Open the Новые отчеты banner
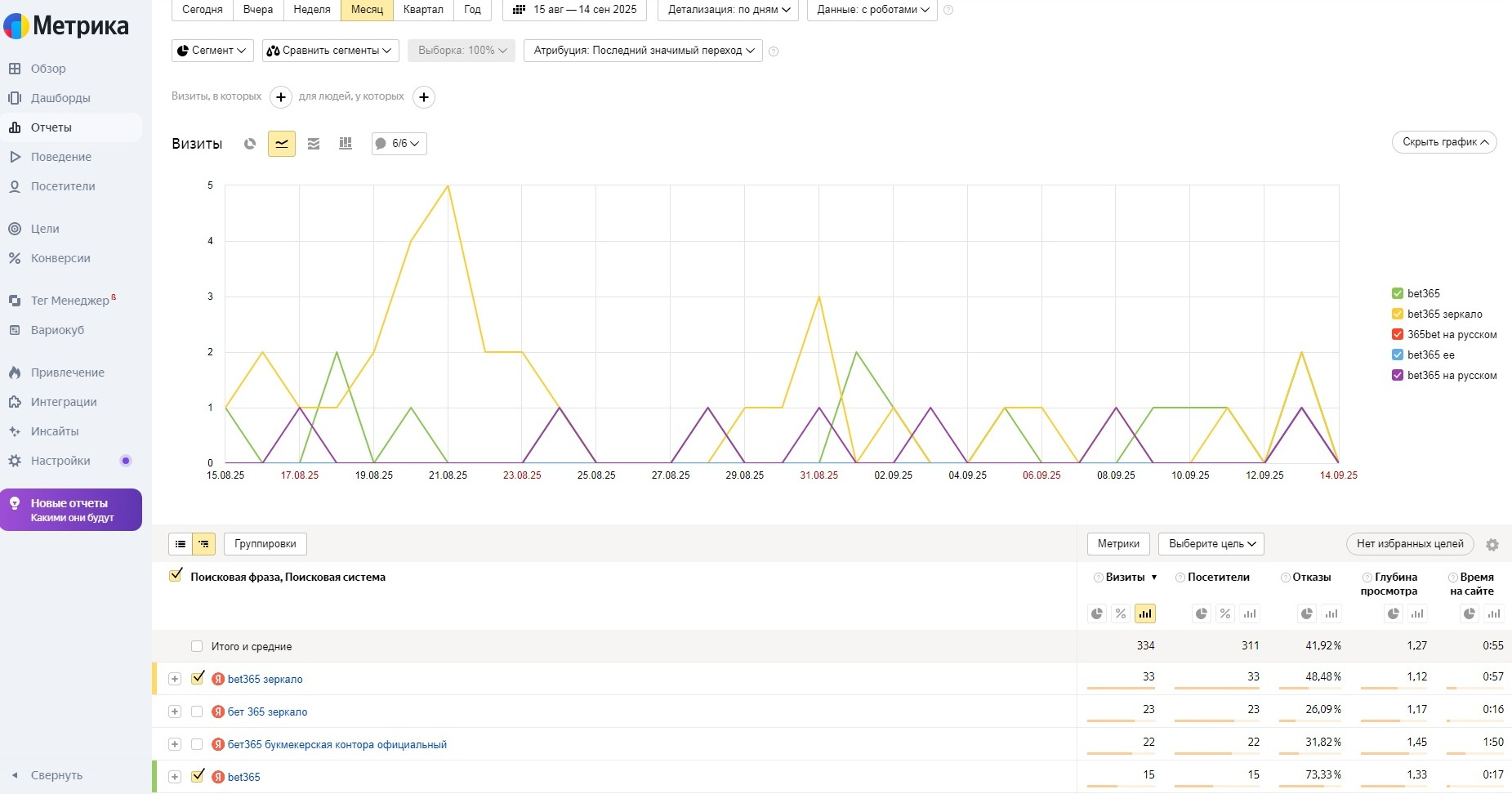This screenshot has width=1512, height=794. point(71,510)
